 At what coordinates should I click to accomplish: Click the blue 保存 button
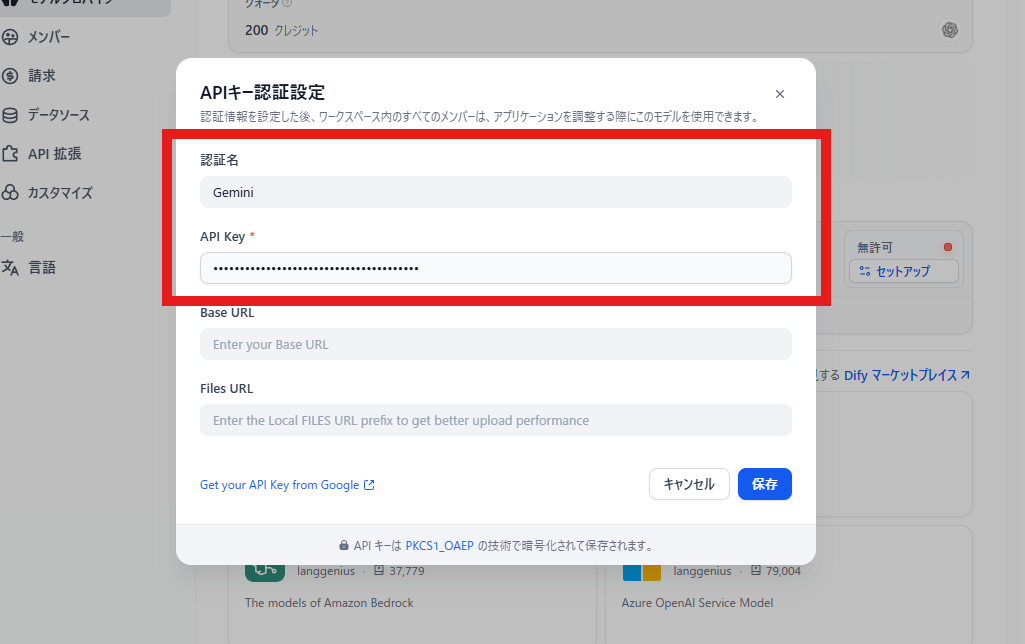click(764, 484)
